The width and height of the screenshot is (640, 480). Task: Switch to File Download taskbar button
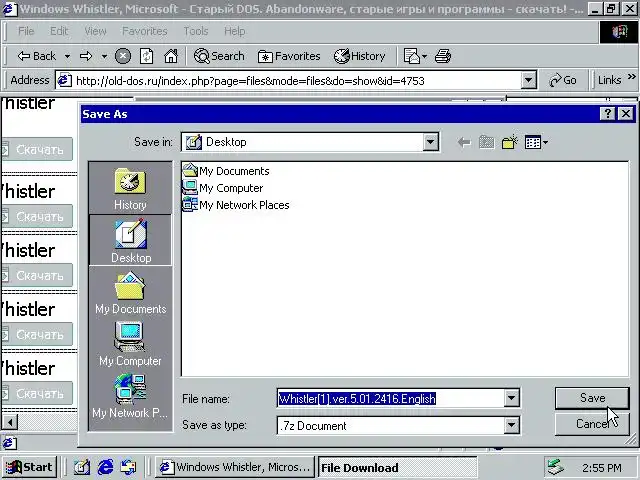[398, 467]
